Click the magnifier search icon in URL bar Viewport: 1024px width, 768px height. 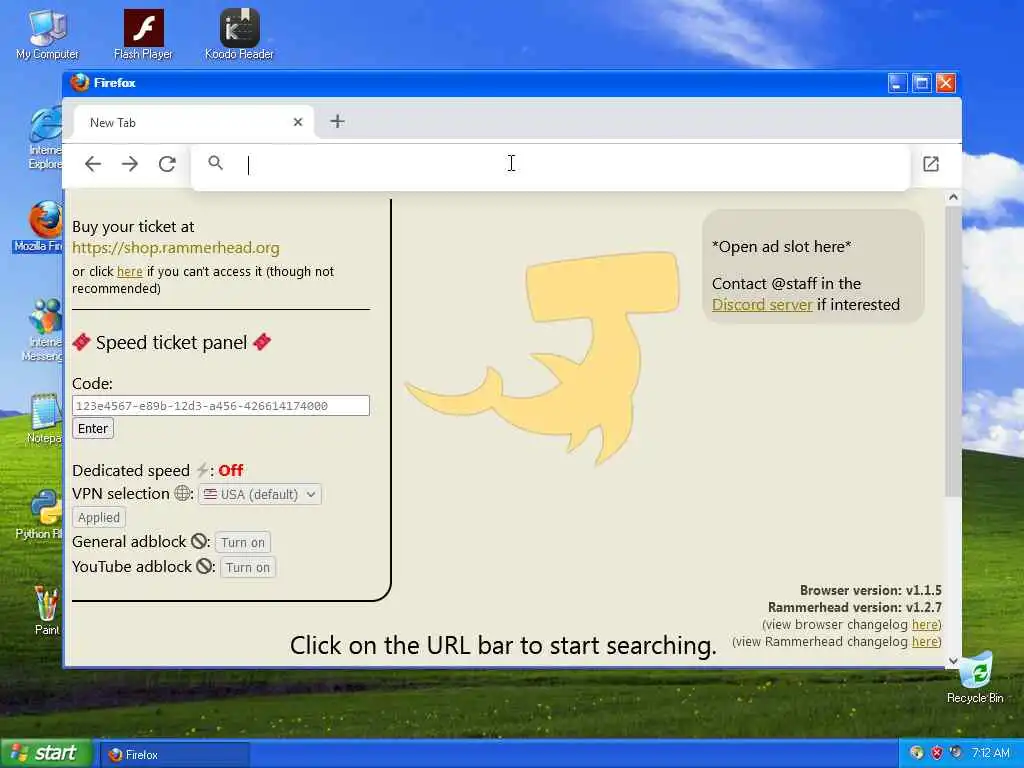[216, 163]
